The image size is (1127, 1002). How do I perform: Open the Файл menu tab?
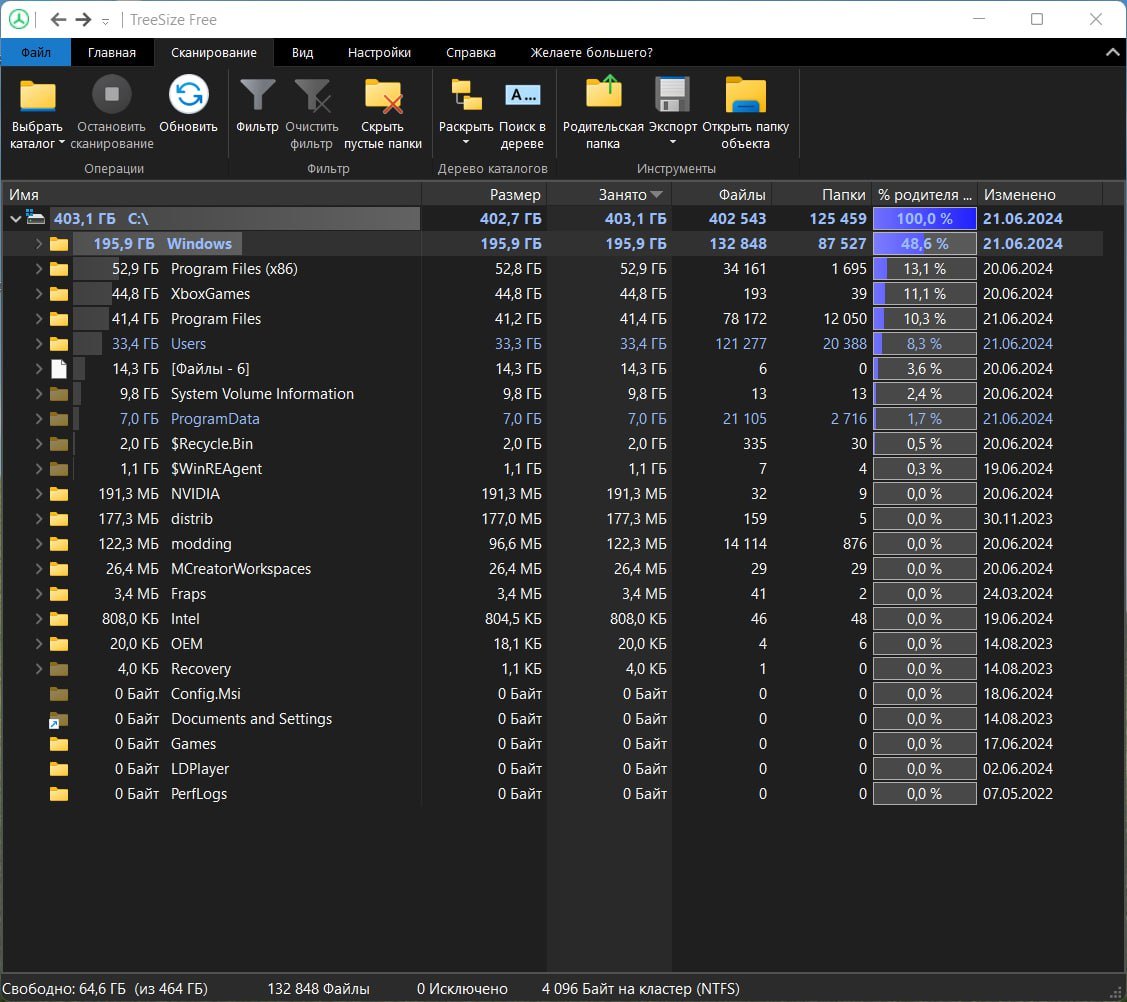[36, 52]
